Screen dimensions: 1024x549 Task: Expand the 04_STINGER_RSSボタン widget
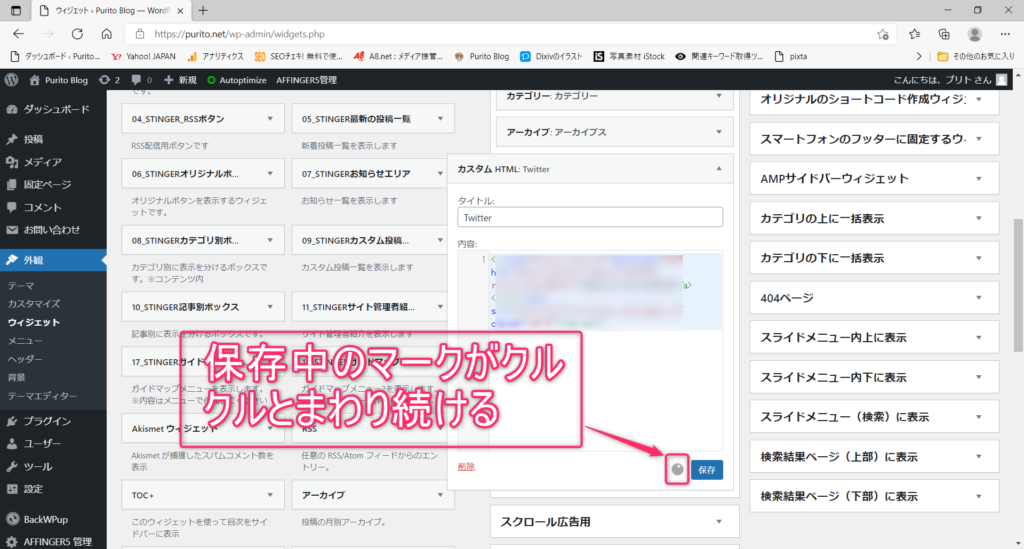[x=270, y=119]
